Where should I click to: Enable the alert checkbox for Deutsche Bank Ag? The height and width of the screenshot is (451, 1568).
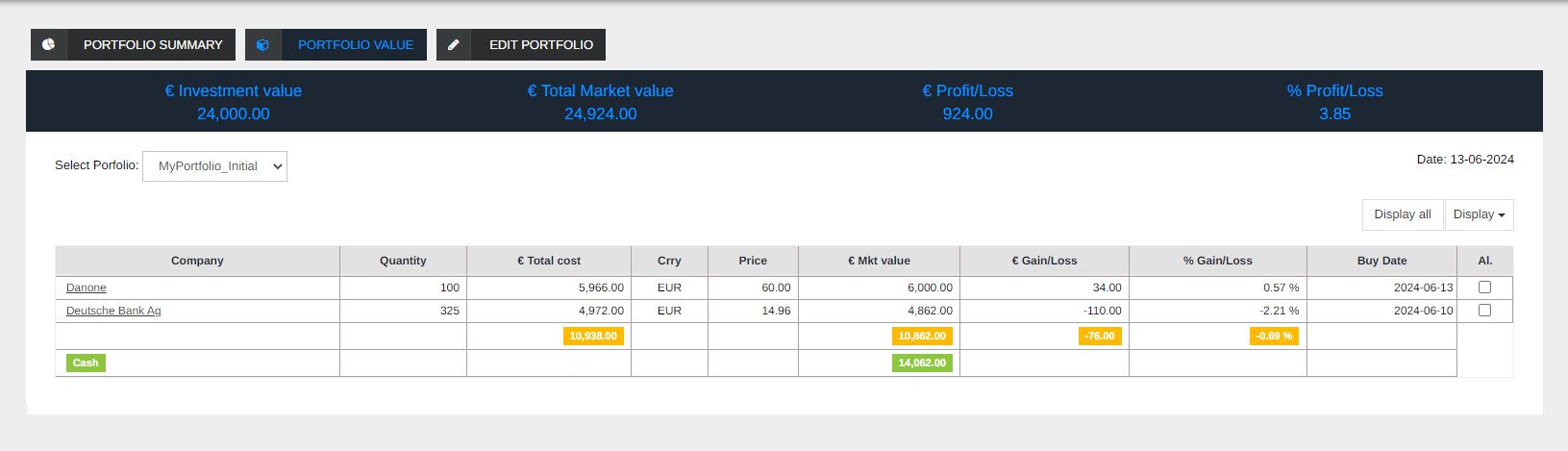1484,311
